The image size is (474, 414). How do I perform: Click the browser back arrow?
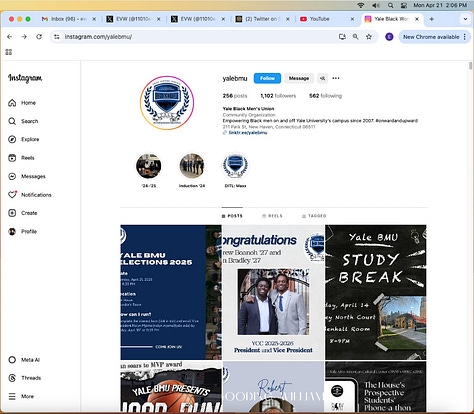[x=10, y=37]
